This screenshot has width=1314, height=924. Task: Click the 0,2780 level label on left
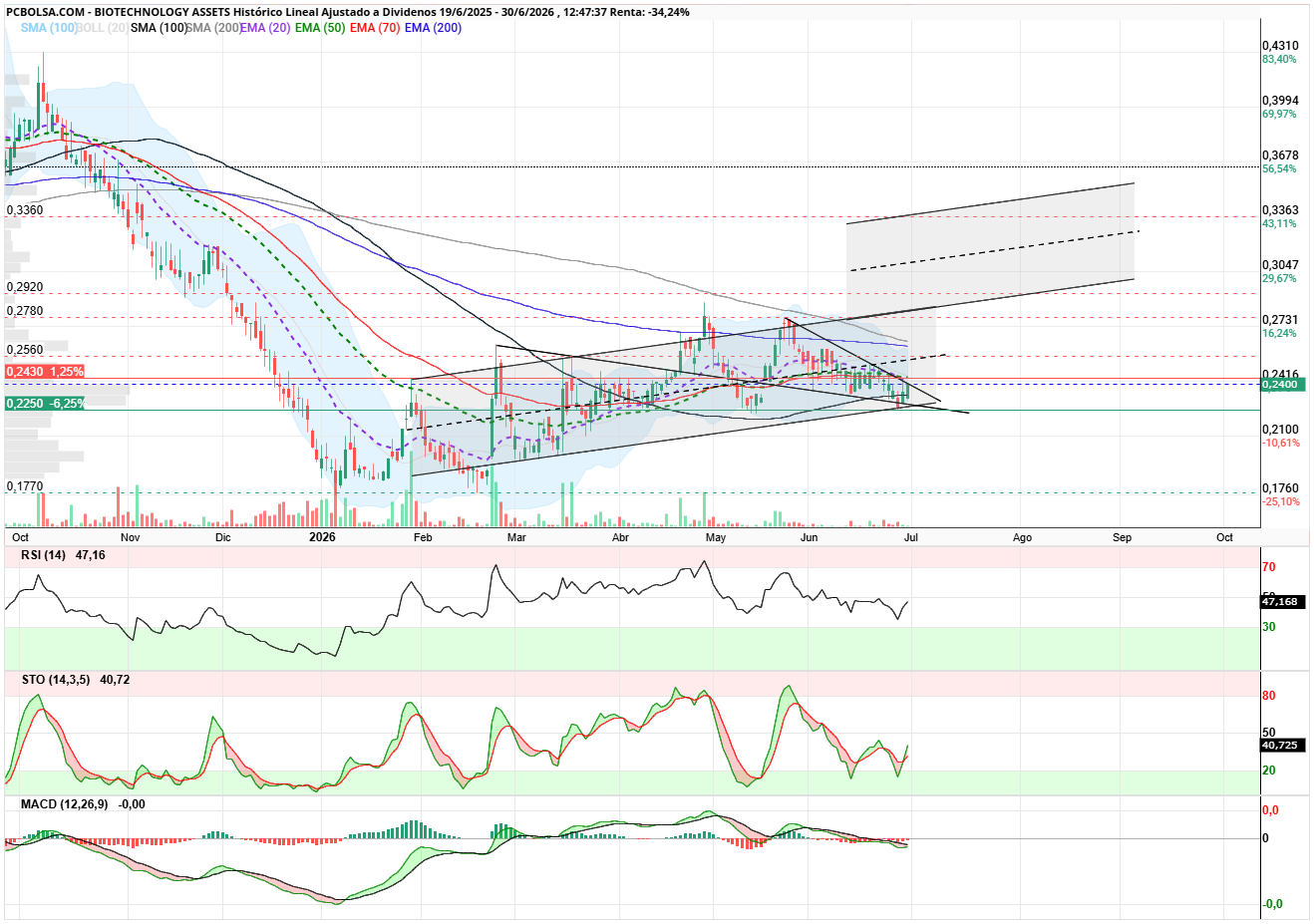pos(25,311)
